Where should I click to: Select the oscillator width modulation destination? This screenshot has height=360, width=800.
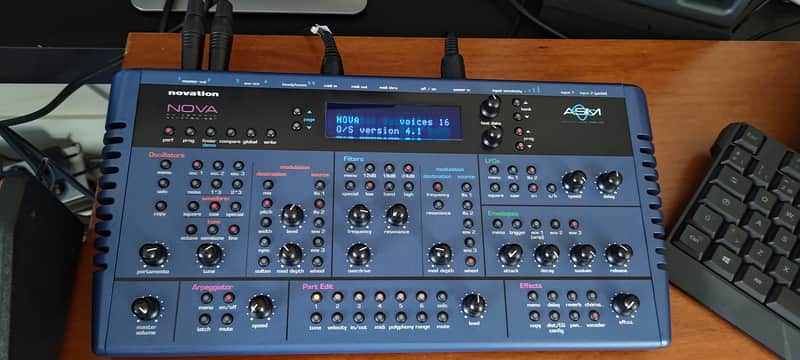[x=266, y=222]
